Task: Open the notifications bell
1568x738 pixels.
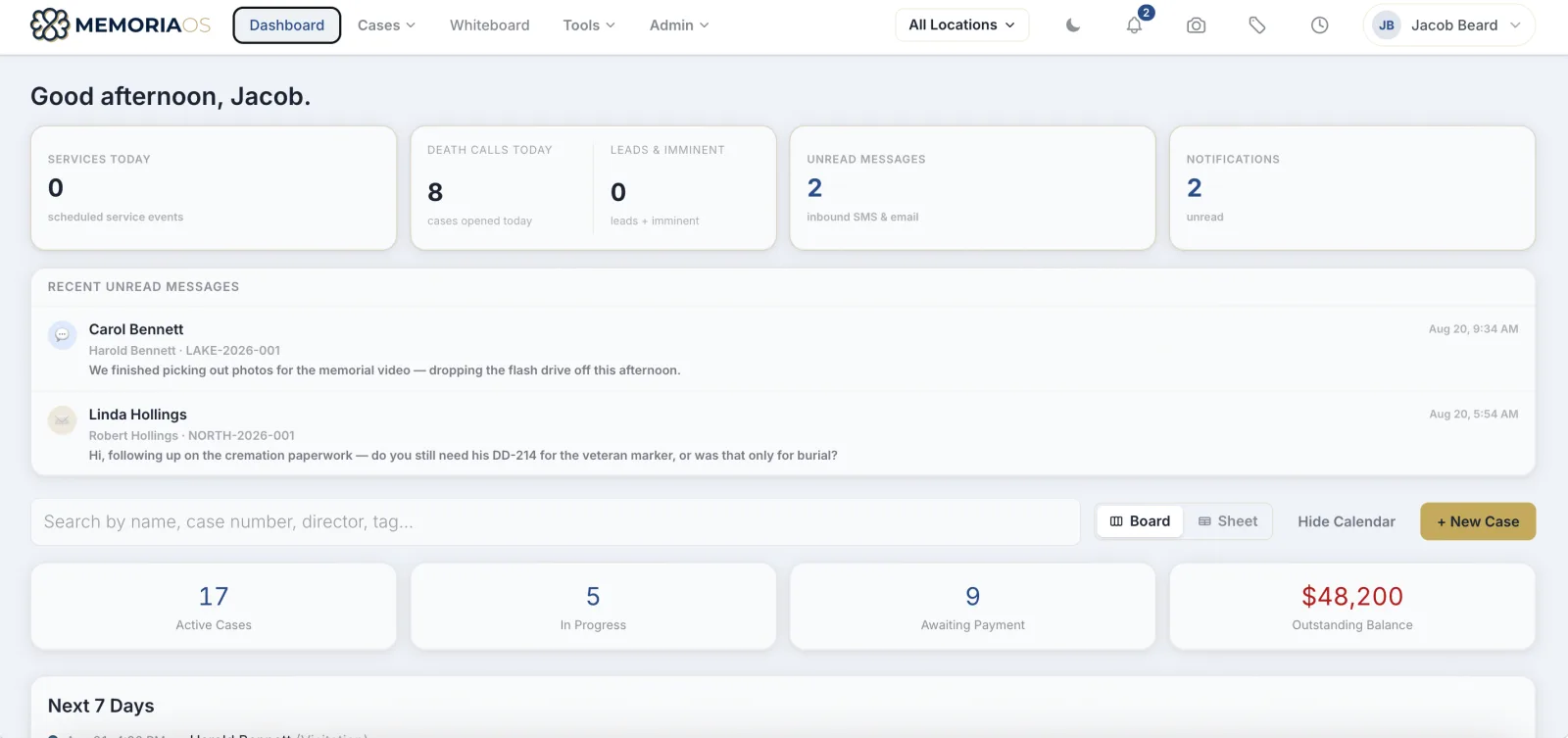Action: pos(1135,25)
